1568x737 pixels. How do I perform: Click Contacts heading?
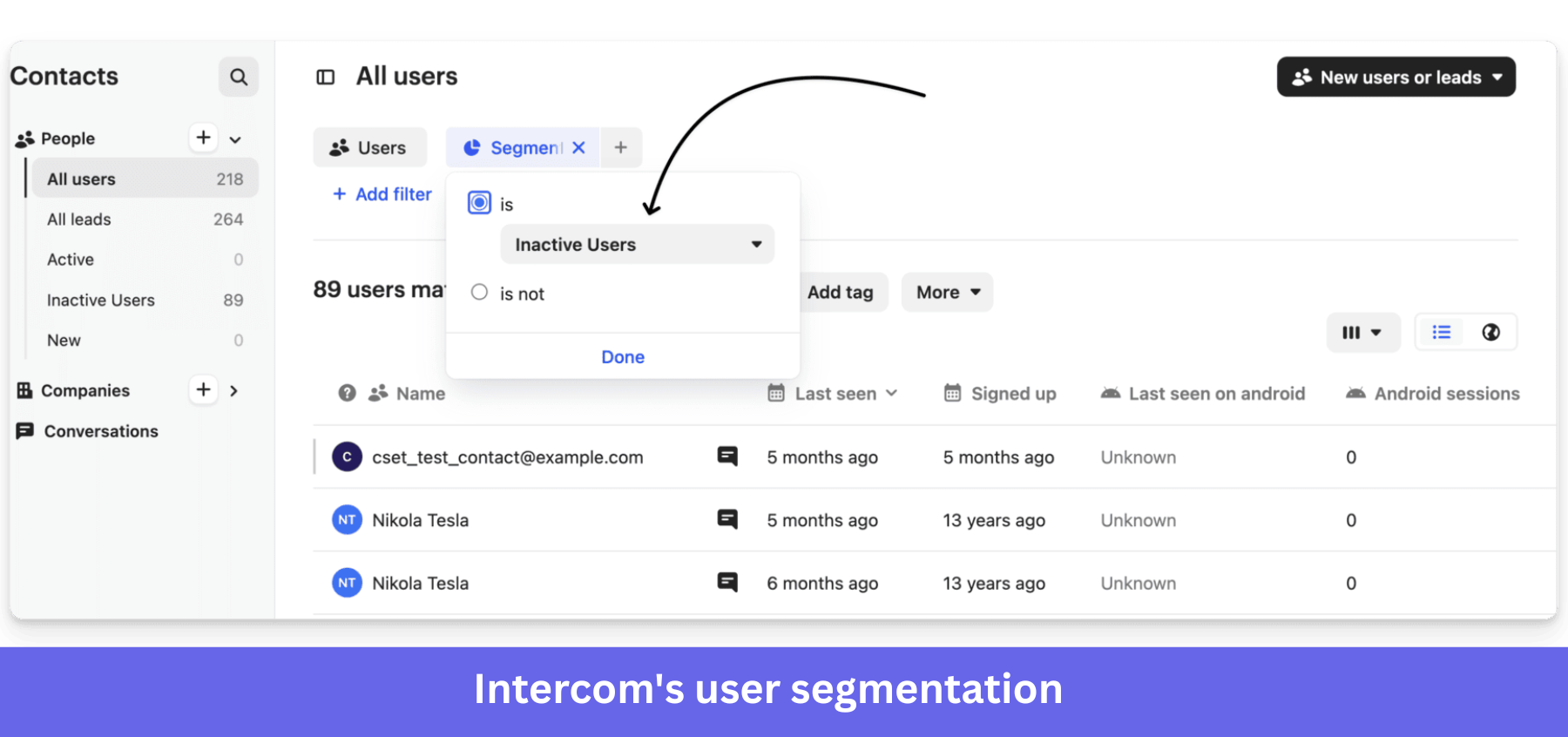(x=64, y=77)
